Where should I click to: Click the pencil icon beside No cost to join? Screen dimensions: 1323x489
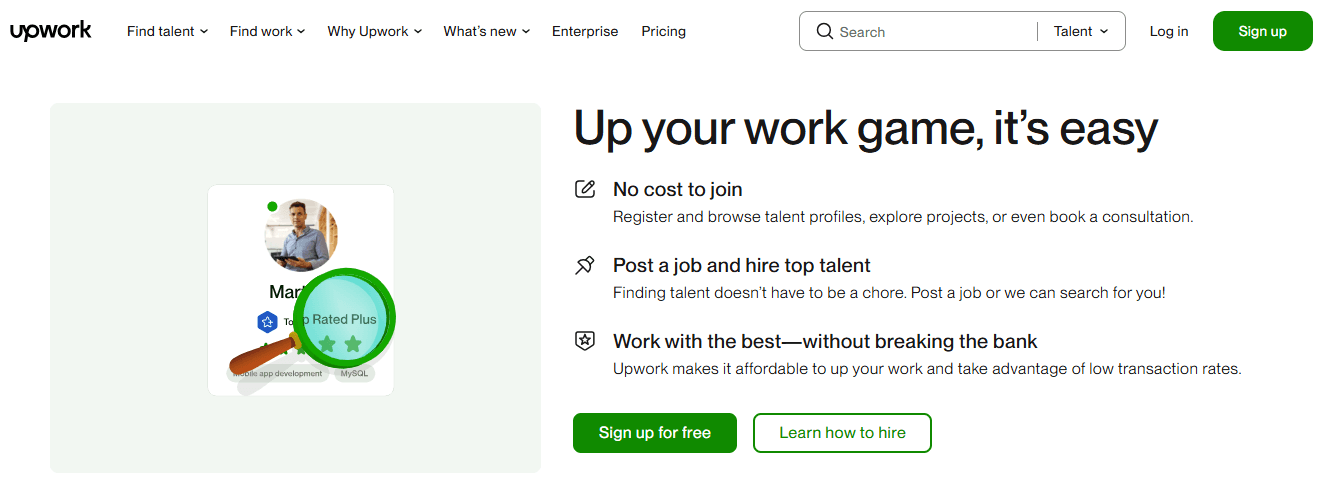pos(585,189)
